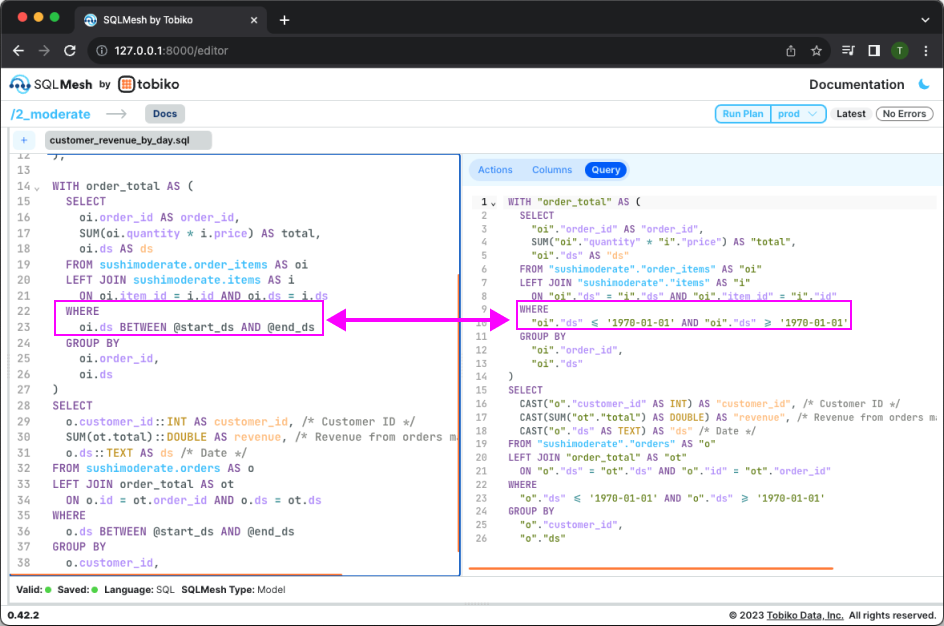This screenshot has height=626, width=944.
Task: Switch to the Actions tab
Action: point(495,170)
